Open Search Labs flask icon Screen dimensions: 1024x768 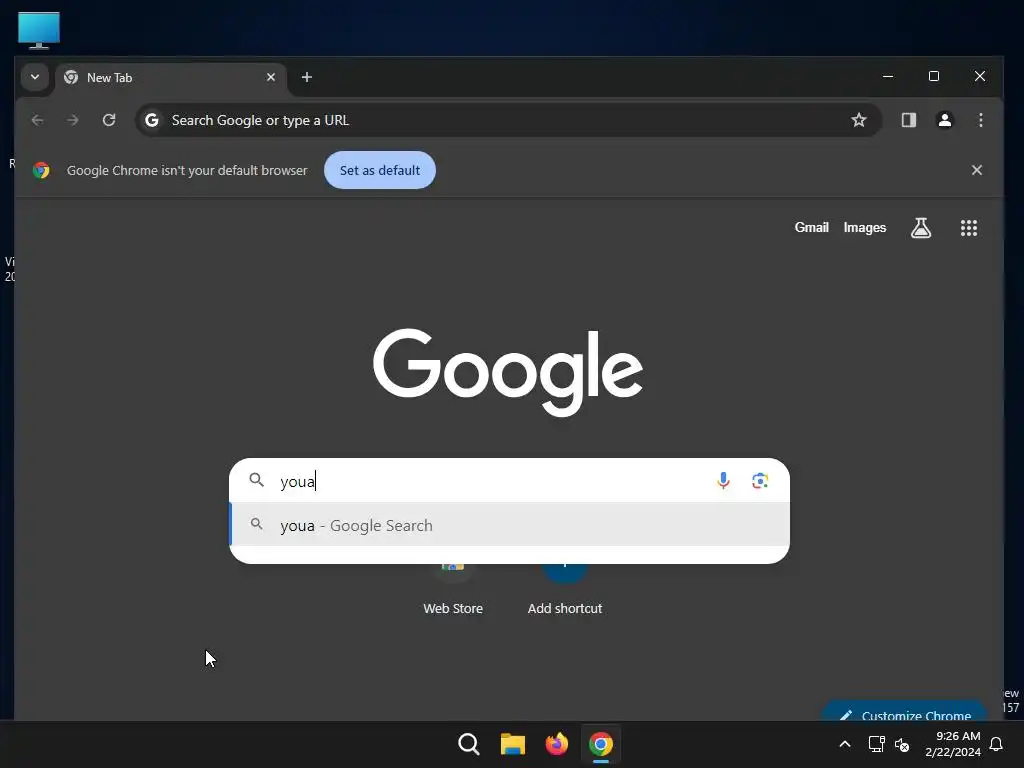(x=921, y=228)
